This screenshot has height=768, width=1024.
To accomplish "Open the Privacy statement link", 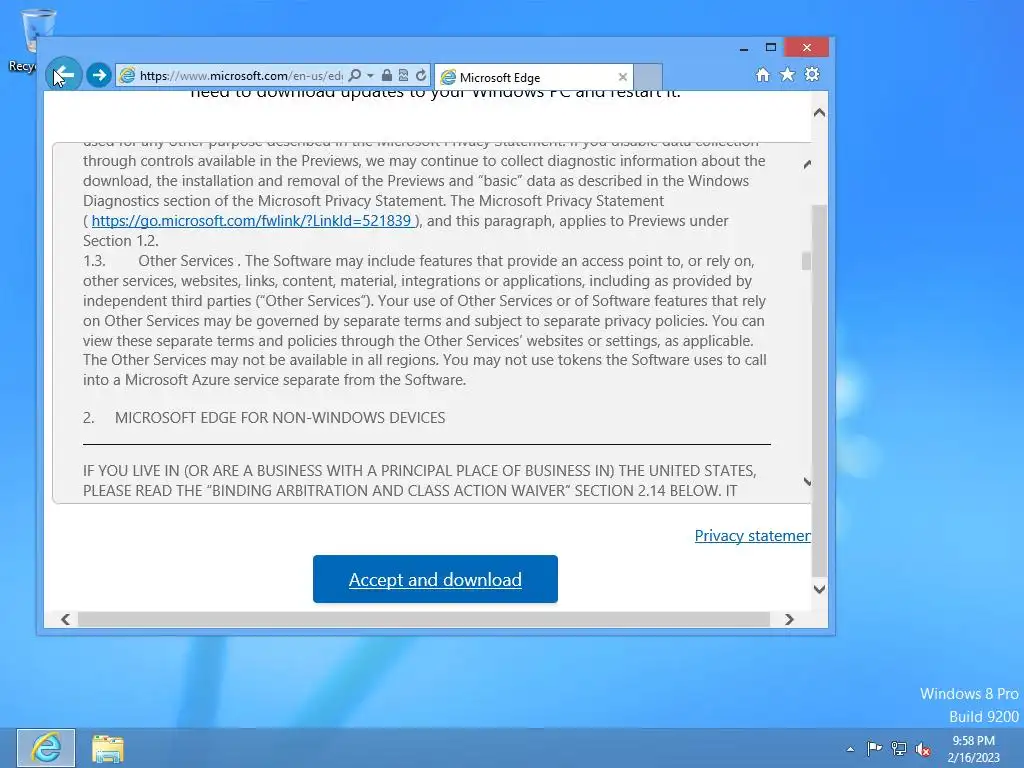I will (752, 536).
